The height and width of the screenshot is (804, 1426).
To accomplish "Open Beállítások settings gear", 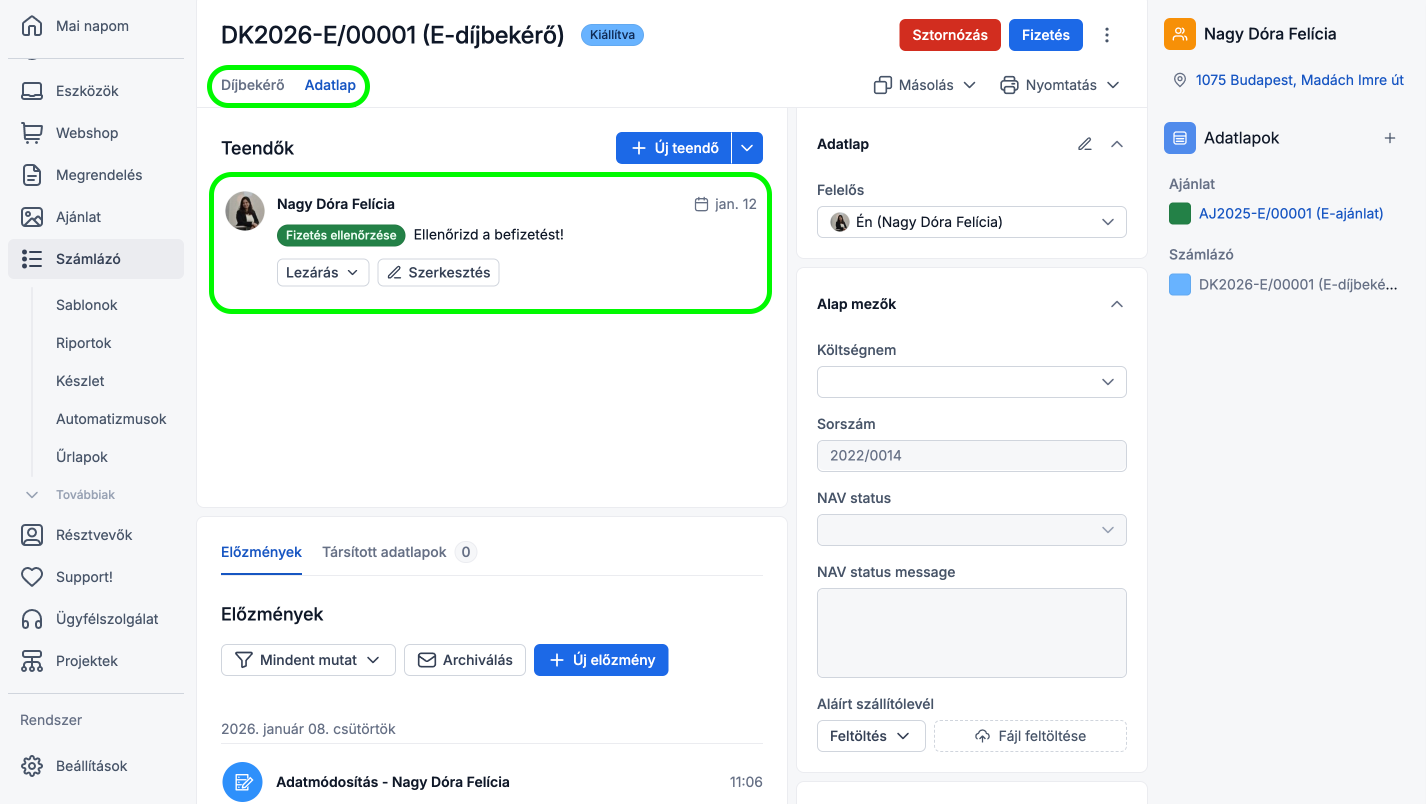I will (x=33, y=766).
